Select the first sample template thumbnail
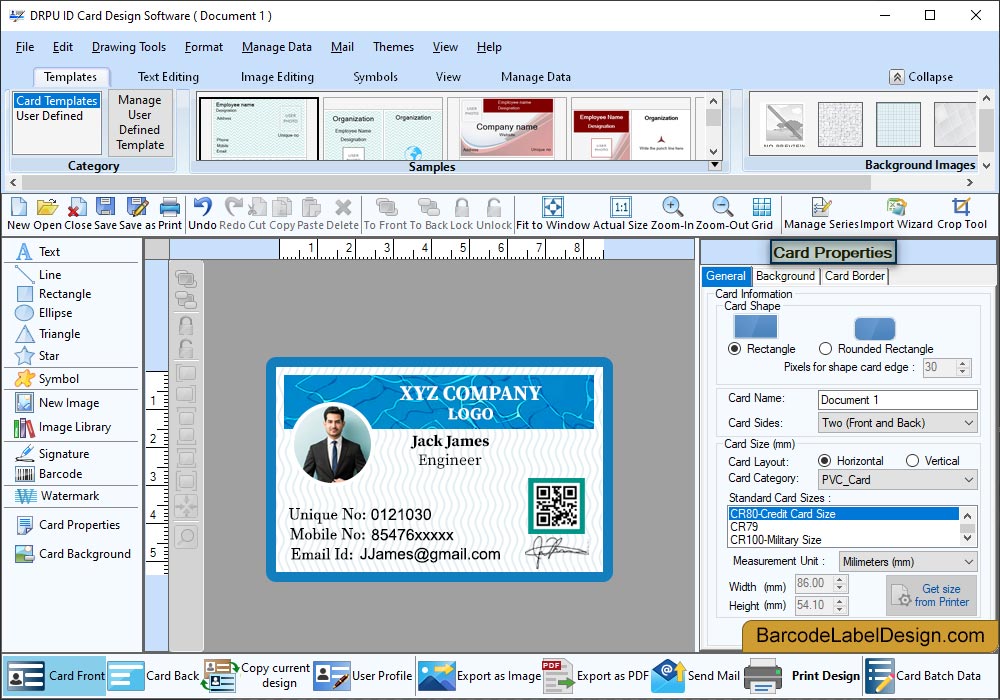The width and height of the screenshot is (1000, 700). [x=259, y=128]
